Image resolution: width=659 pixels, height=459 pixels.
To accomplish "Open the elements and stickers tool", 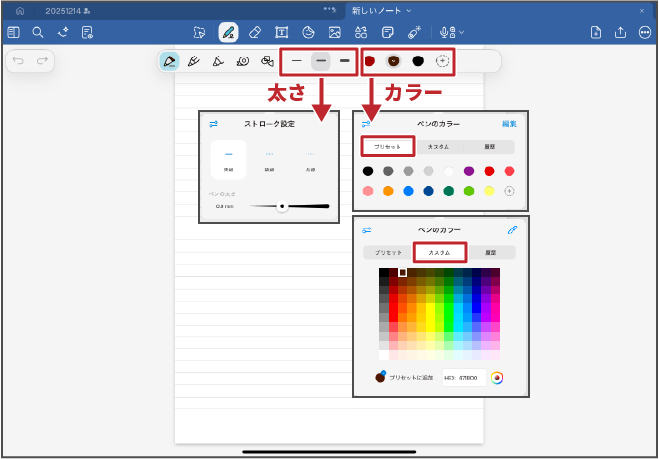I will [361, 32].
